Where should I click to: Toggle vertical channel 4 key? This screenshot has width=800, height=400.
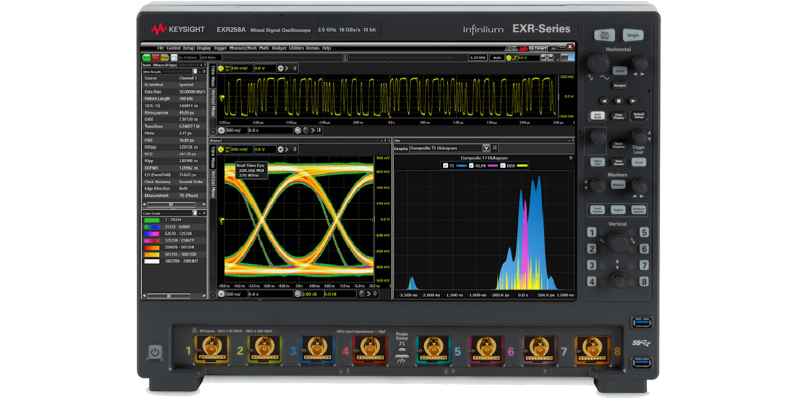592,281
